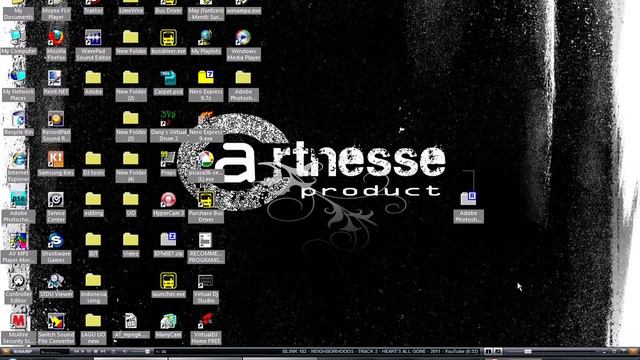Open the UO folder
The width and height of the screenshot is (640, 360).
(x=131, y=200)
